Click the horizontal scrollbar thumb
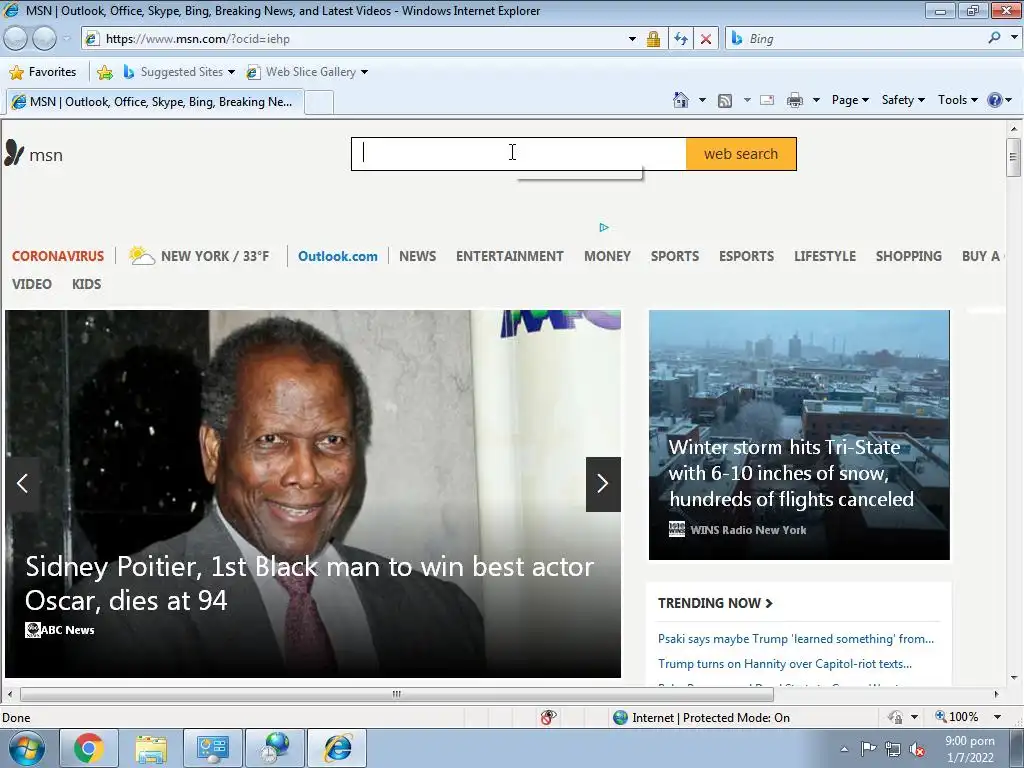This screenshot has width=1024, height=768. pos(396,694)
